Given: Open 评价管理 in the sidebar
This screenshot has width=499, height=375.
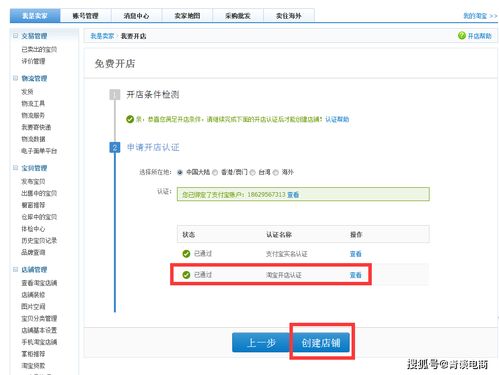Looking at the screenshot, I should tap(33, 61).
